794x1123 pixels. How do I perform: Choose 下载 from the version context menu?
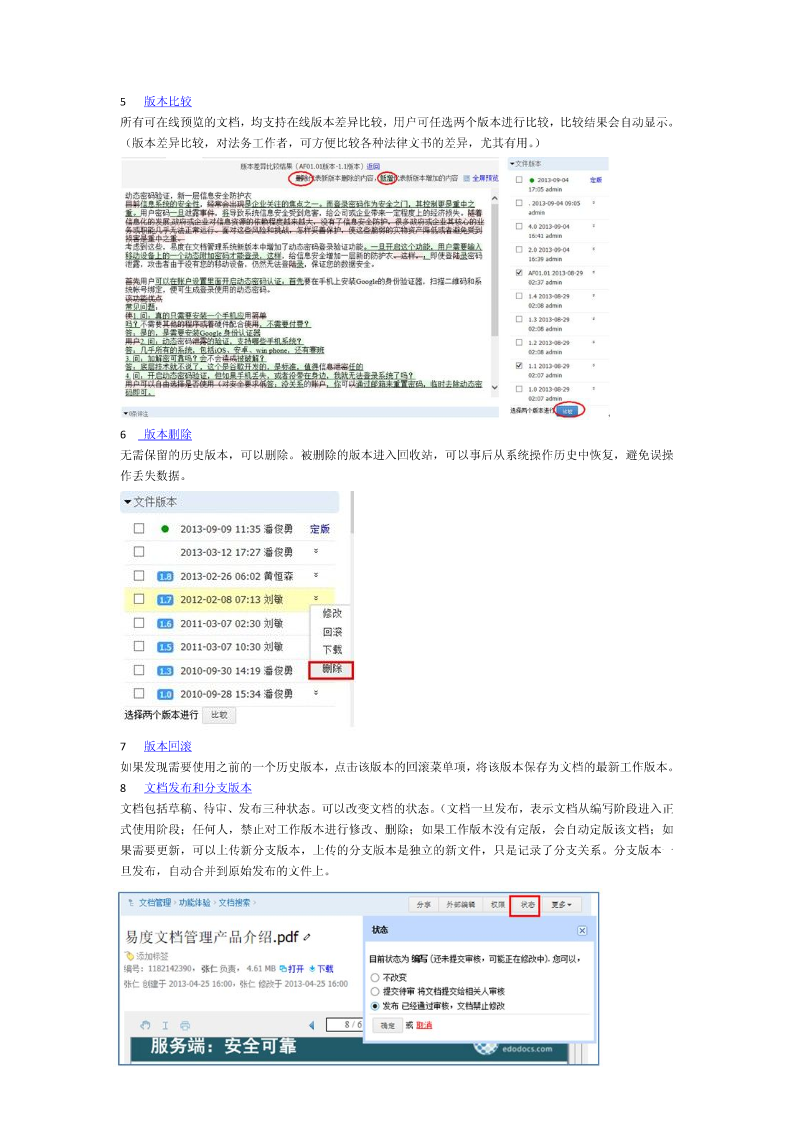tap(332, 650)
